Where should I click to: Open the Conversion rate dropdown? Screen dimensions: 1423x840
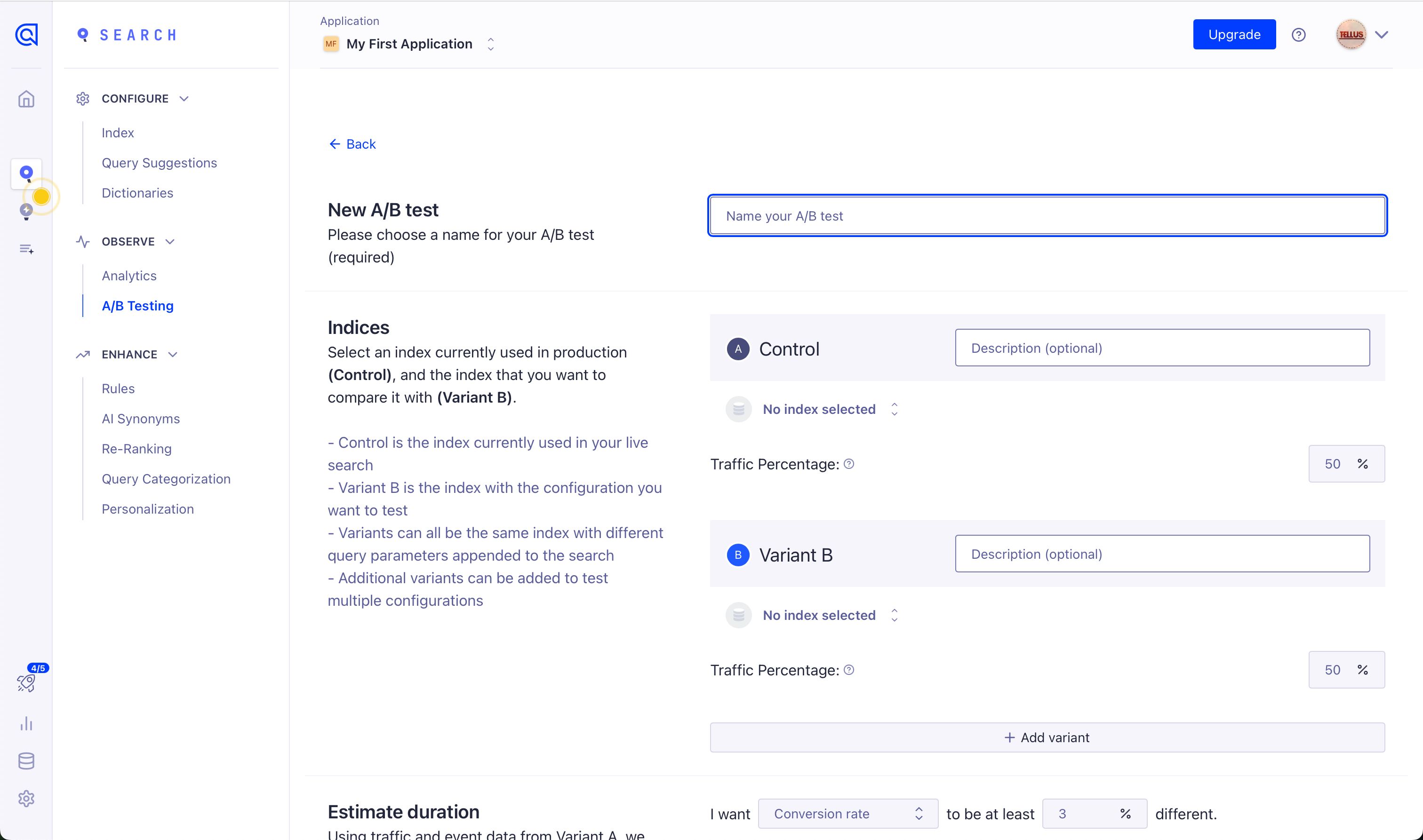[x=847, y=813]
